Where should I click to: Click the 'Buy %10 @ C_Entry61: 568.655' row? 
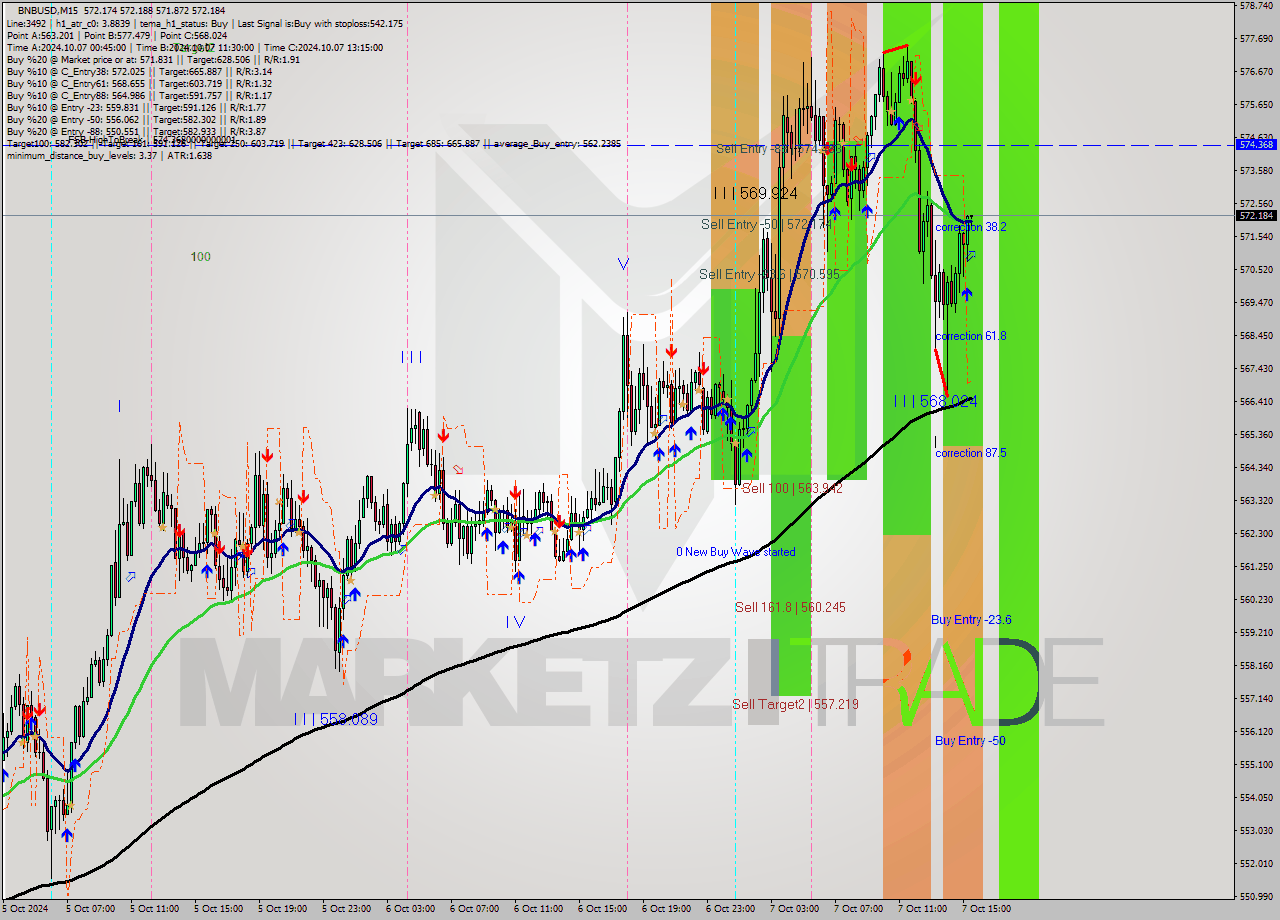click(x=139, y=83)
